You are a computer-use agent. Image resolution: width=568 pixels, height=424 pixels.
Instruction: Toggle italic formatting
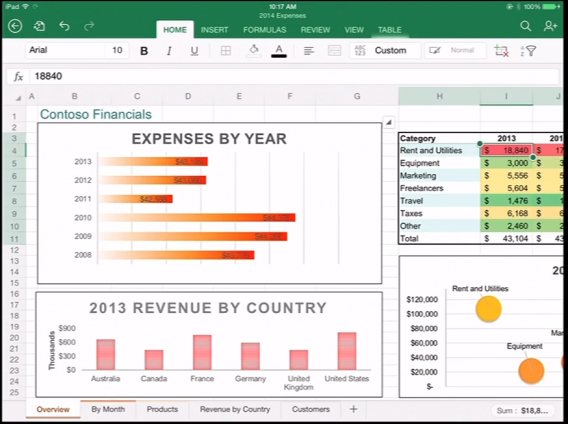169,51
